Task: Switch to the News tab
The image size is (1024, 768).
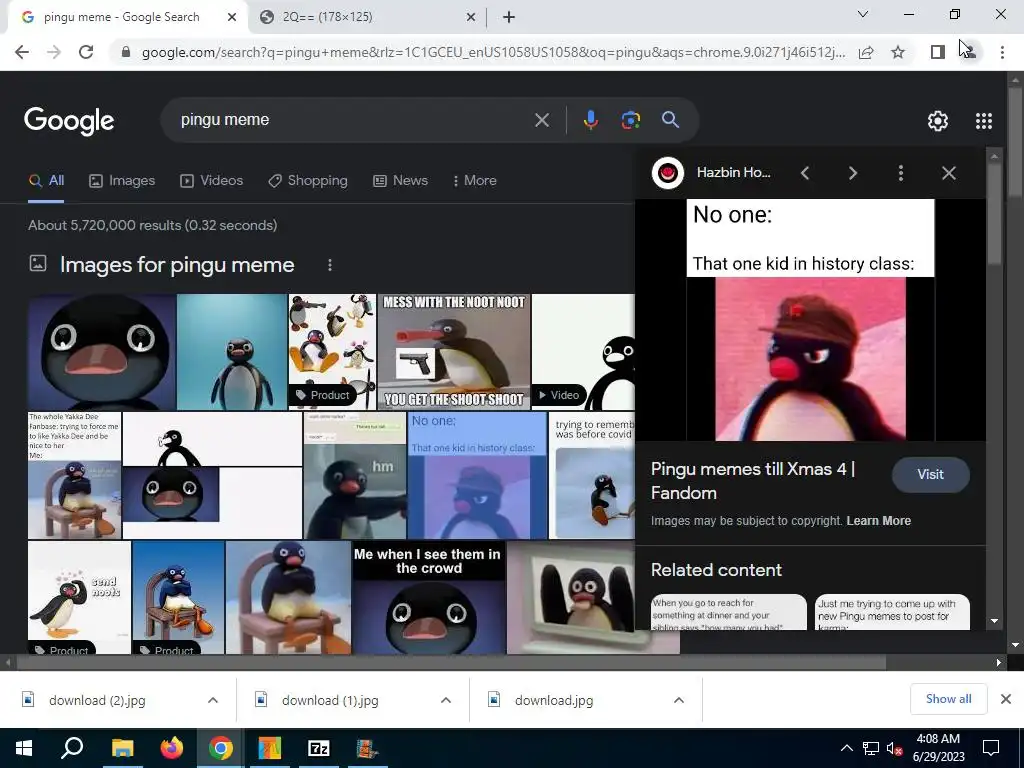Action: (x=400, y=181)
